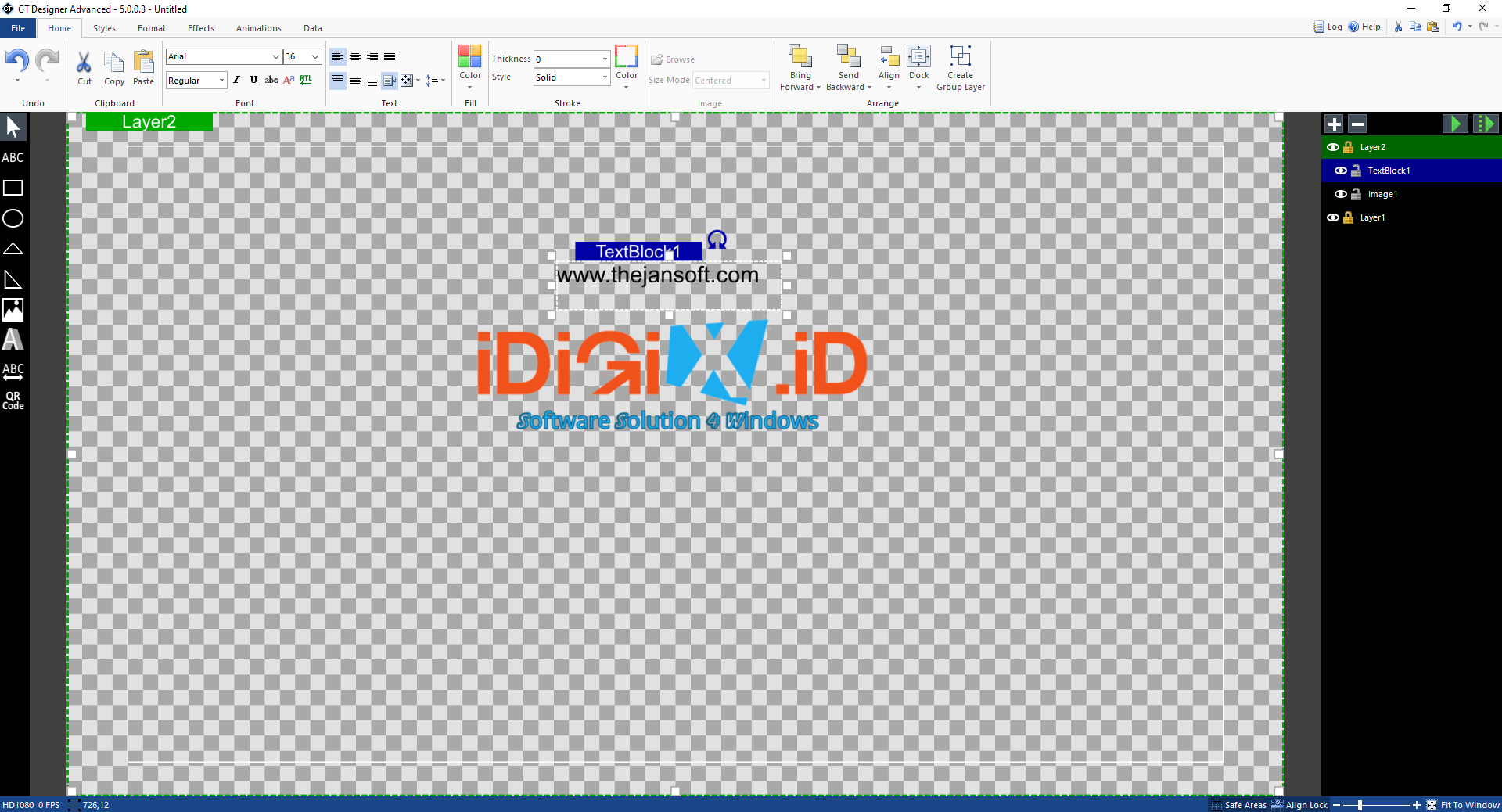Click Create Group Layer

pyautogui.click(x=961, y=68)
